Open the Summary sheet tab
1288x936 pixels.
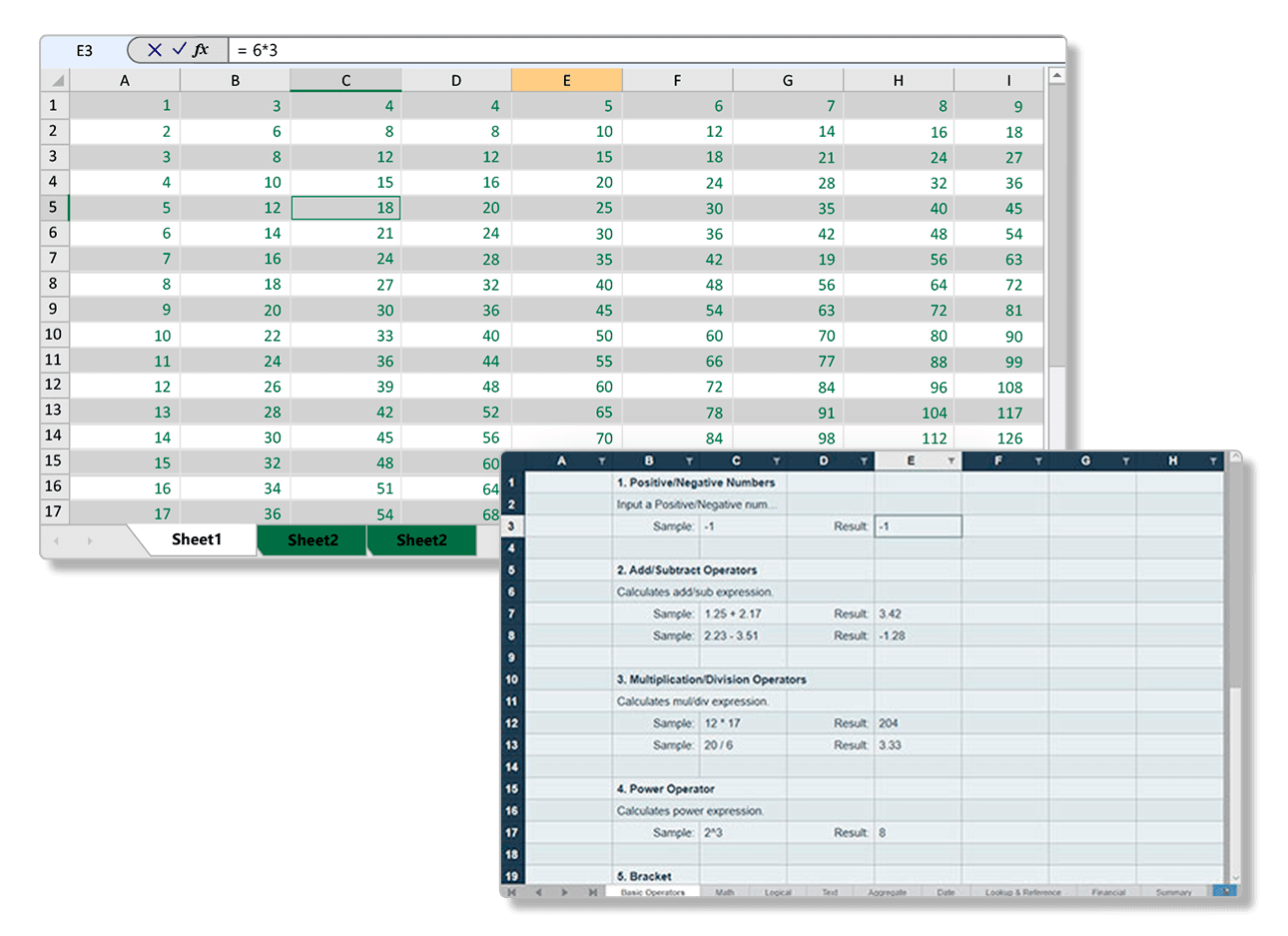coord(1174,892)
